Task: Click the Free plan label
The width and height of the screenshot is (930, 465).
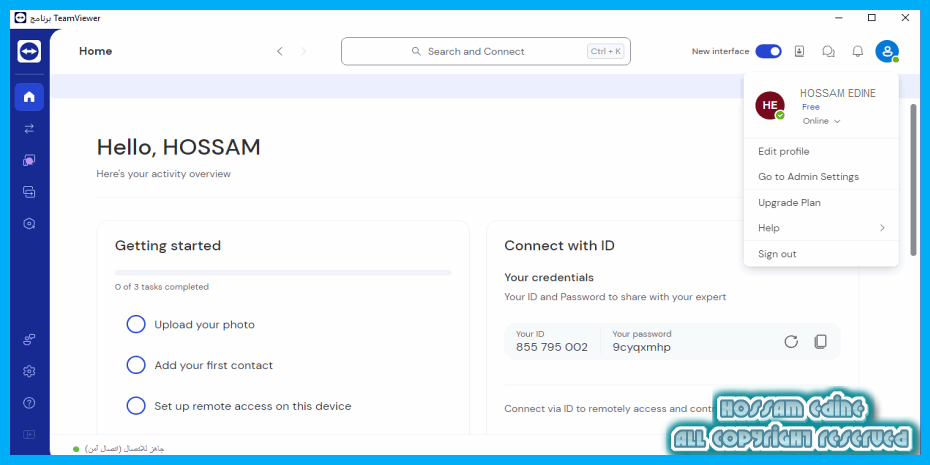Action: click(811, 107)
